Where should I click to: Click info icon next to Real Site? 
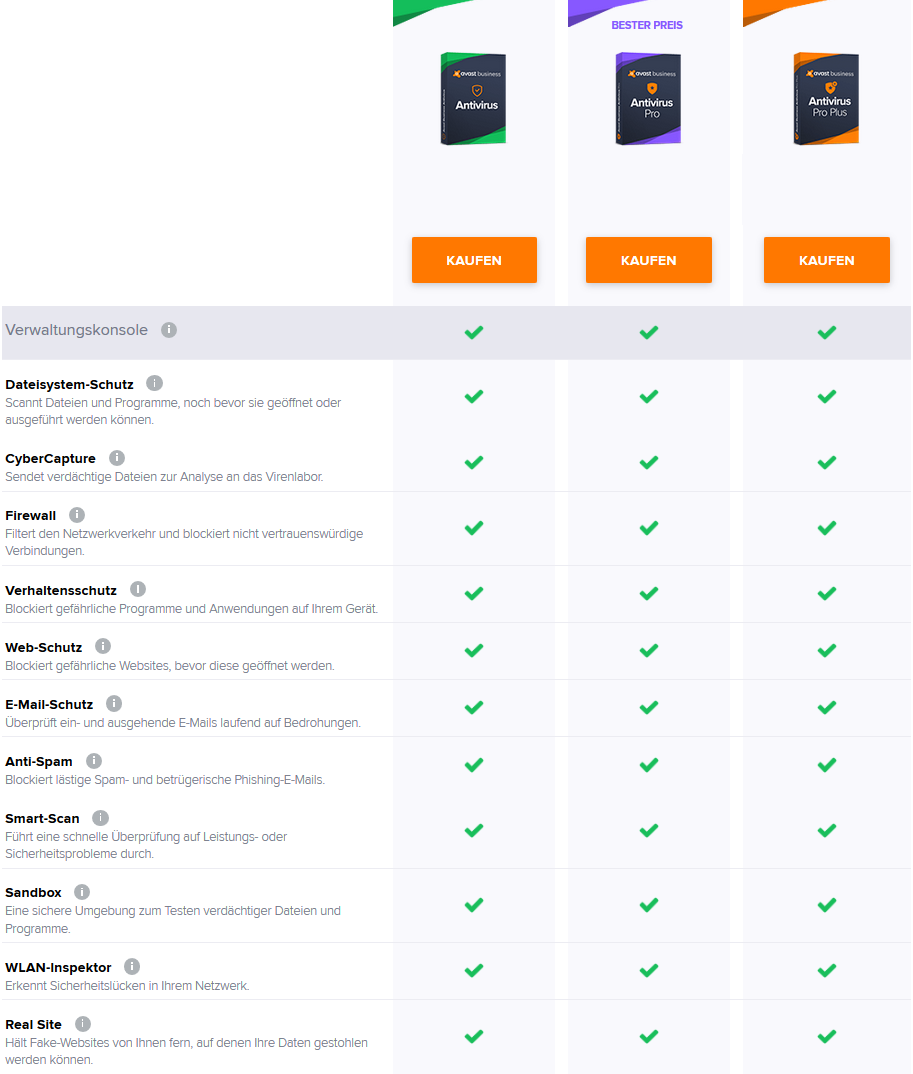point(83,1024)
